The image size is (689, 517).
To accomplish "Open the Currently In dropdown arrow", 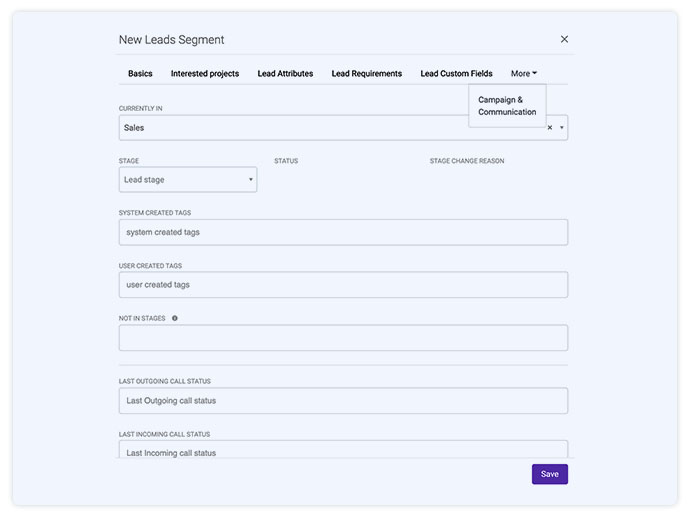I will point(562,128).
